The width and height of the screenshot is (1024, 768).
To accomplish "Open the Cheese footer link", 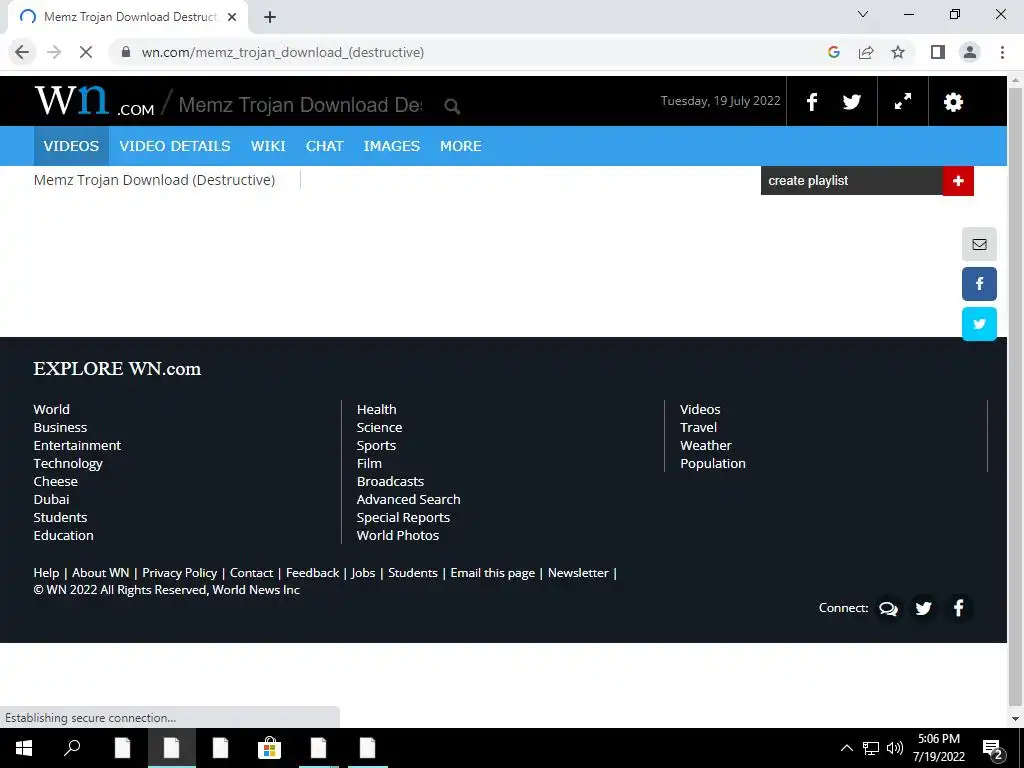I will [x=56, y=481].
